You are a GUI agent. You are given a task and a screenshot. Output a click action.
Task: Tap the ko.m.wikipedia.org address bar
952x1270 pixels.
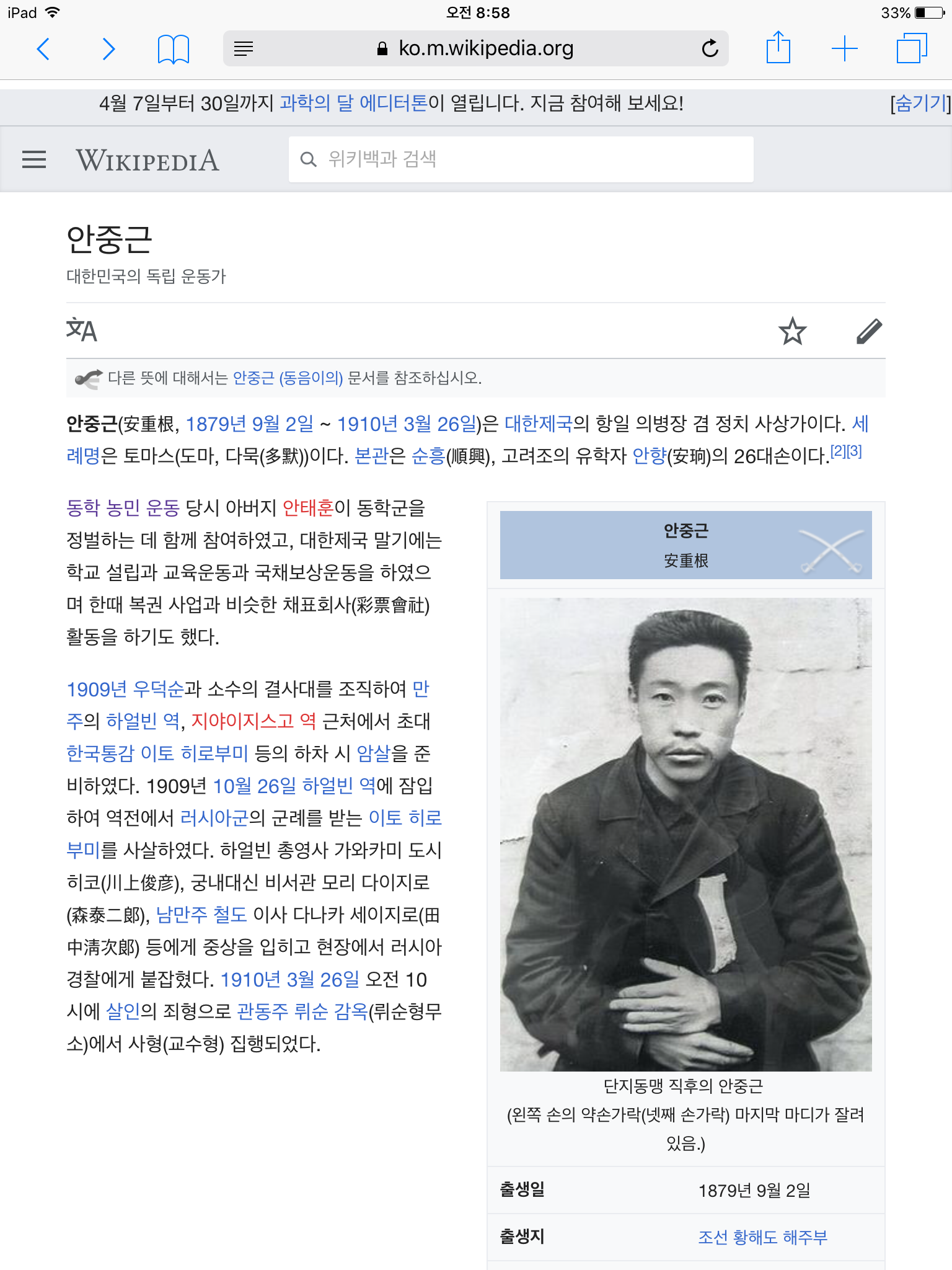tap(475, 48)
